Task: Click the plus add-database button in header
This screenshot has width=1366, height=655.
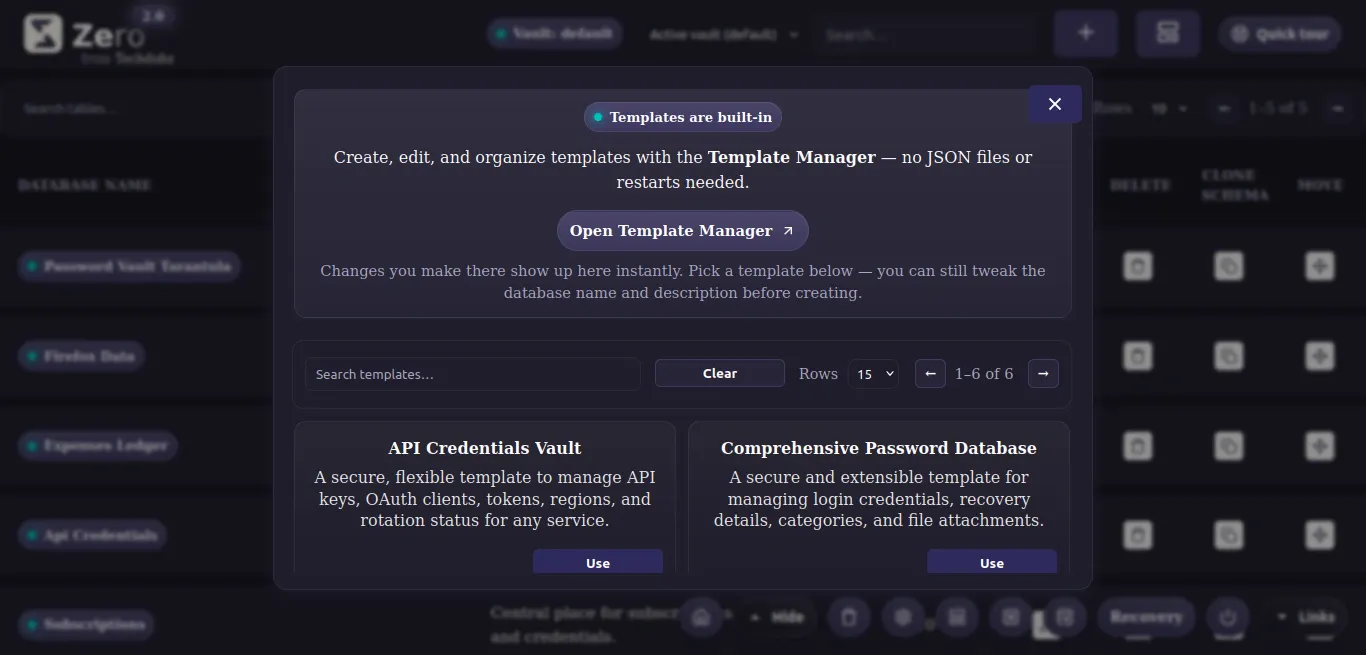Action: pos(1085,33)
